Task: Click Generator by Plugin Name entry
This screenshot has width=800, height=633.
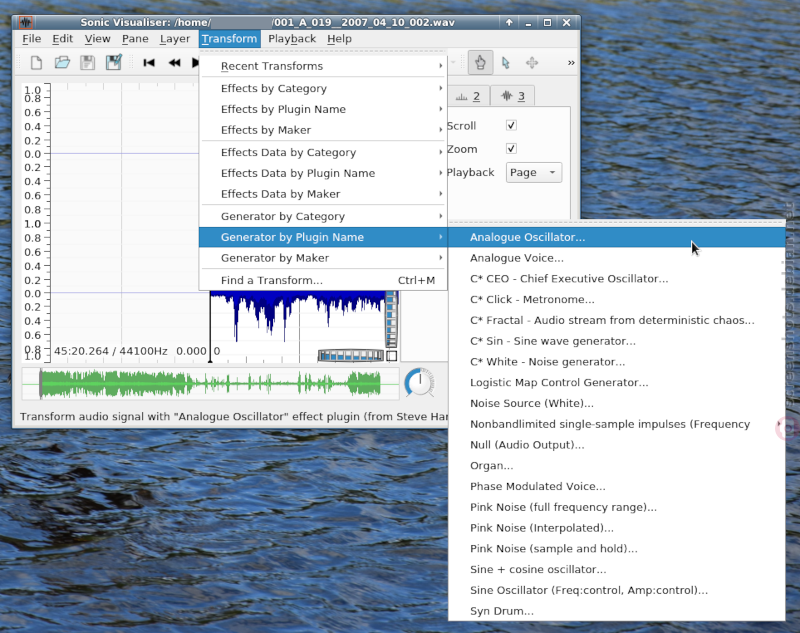Action: tap(323, 237)
